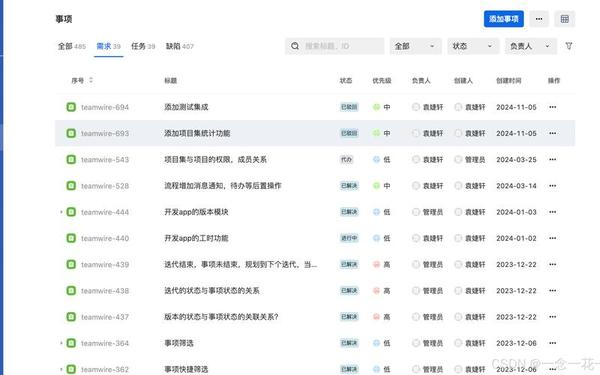
Task: Expand sub-items of teamwire-364
Action: 61,343
